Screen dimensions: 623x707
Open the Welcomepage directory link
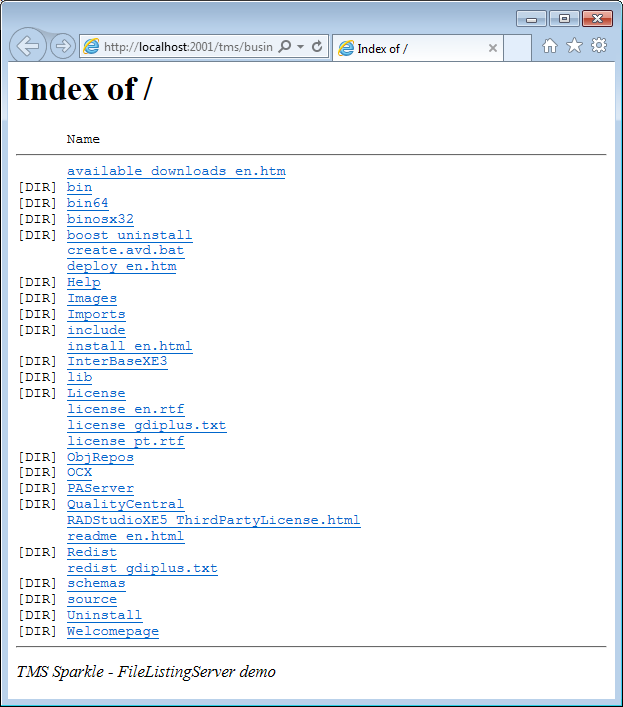point(112,631)
